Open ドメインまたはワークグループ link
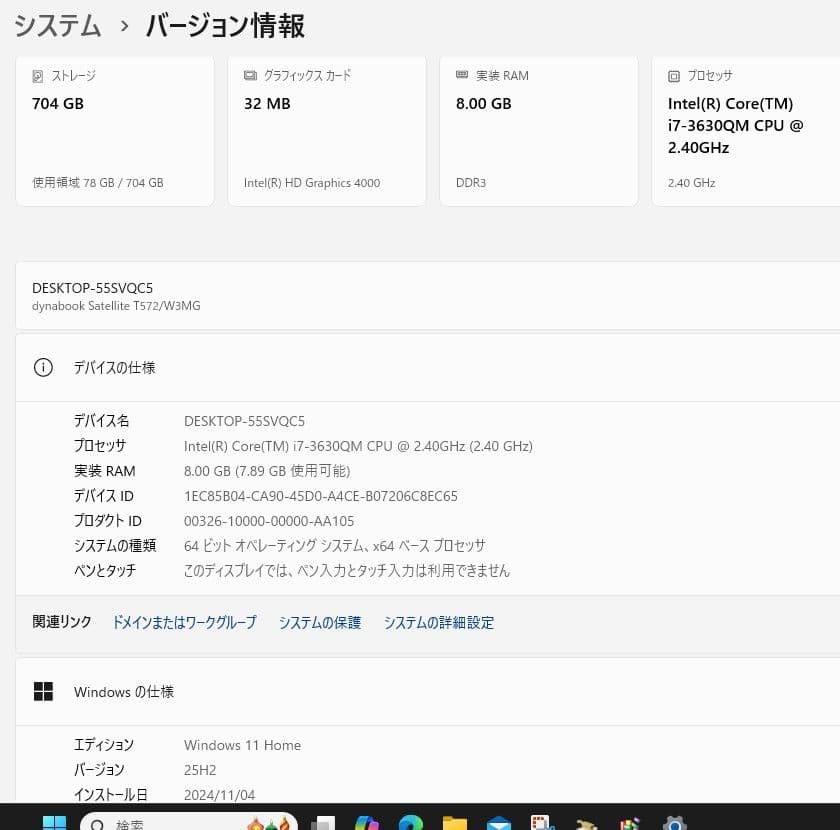Screen dimensions: 840x830 184,622
